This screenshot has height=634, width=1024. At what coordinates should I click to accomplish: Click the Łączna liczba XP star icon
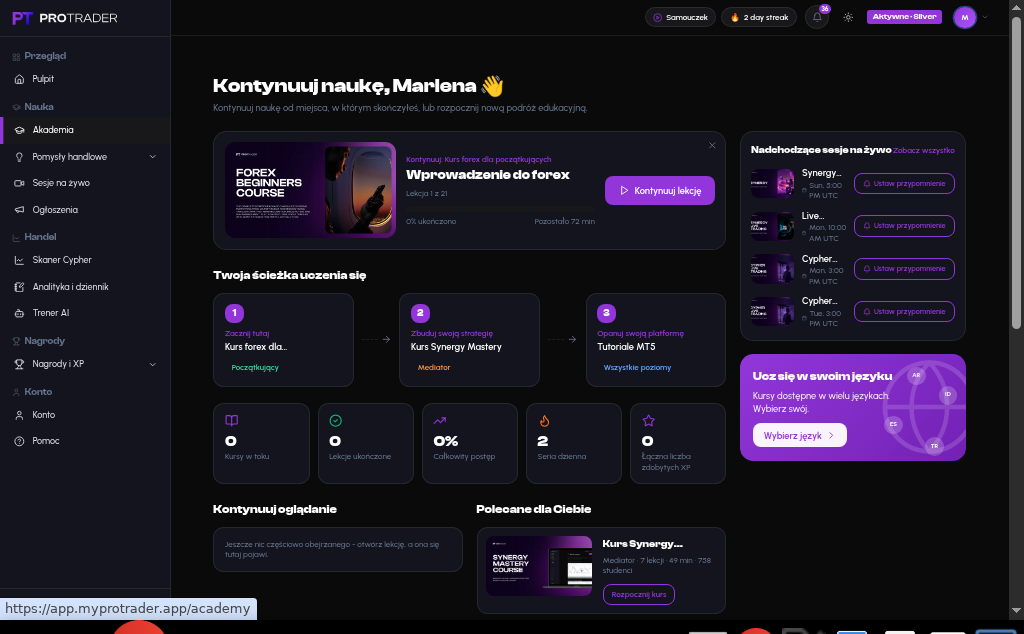point(648,420)
